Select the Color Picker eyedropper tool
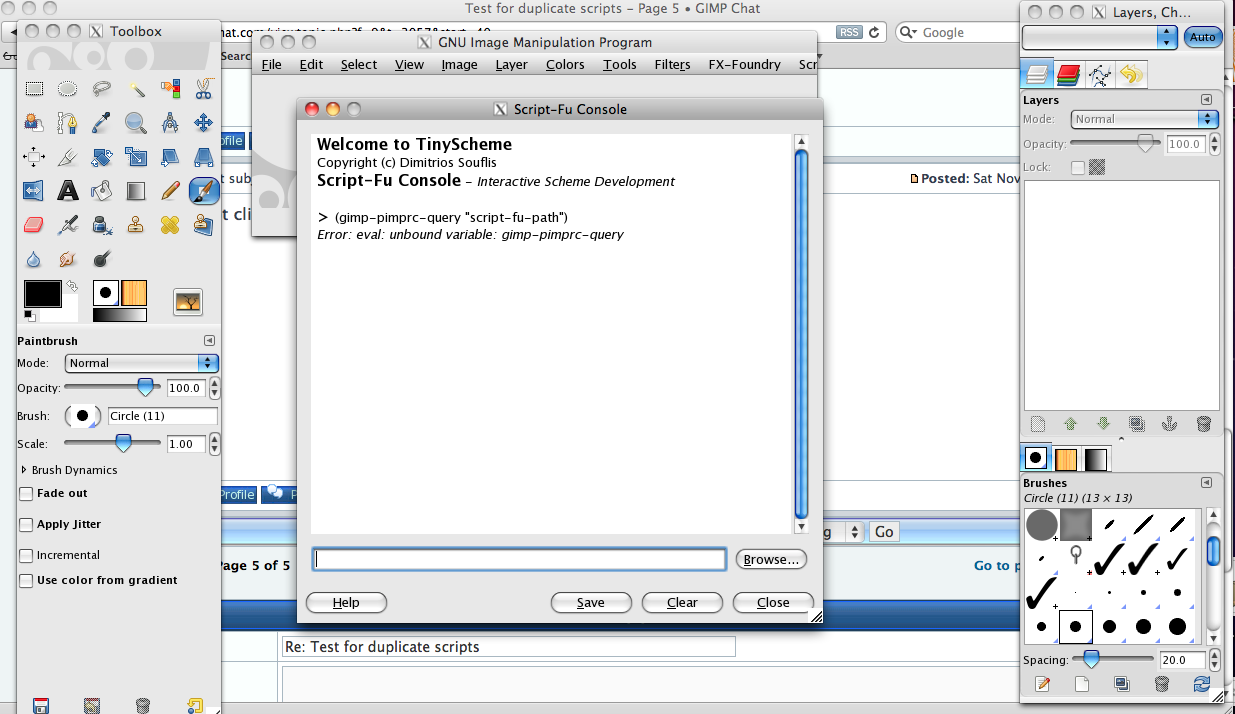Screen dimensions: 1235x714 [x=102, y=123]
